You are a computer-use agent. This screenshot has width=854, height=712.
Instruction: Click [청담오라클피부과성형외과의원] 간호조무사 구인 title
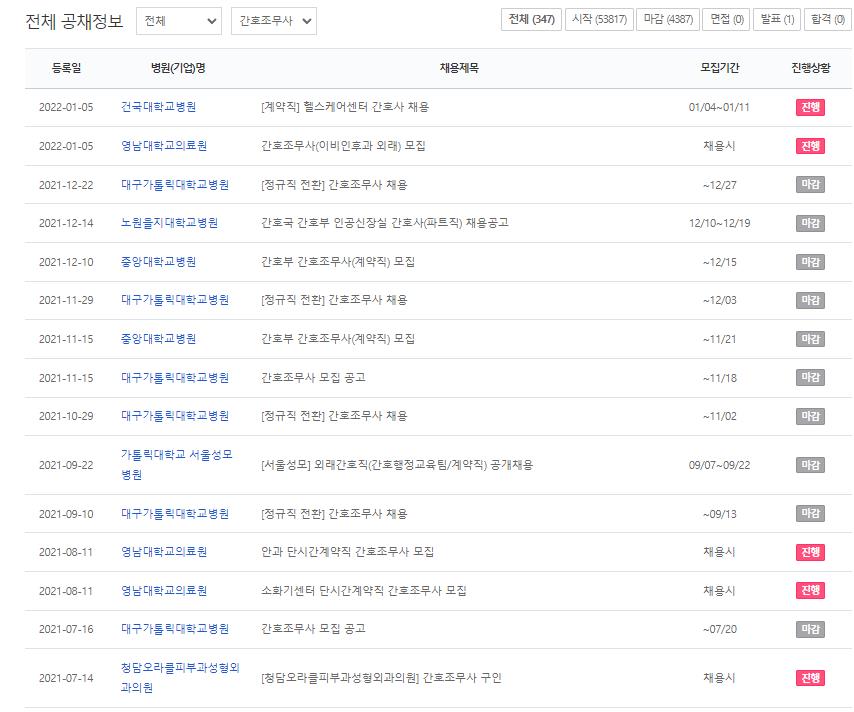click(381, 678)
